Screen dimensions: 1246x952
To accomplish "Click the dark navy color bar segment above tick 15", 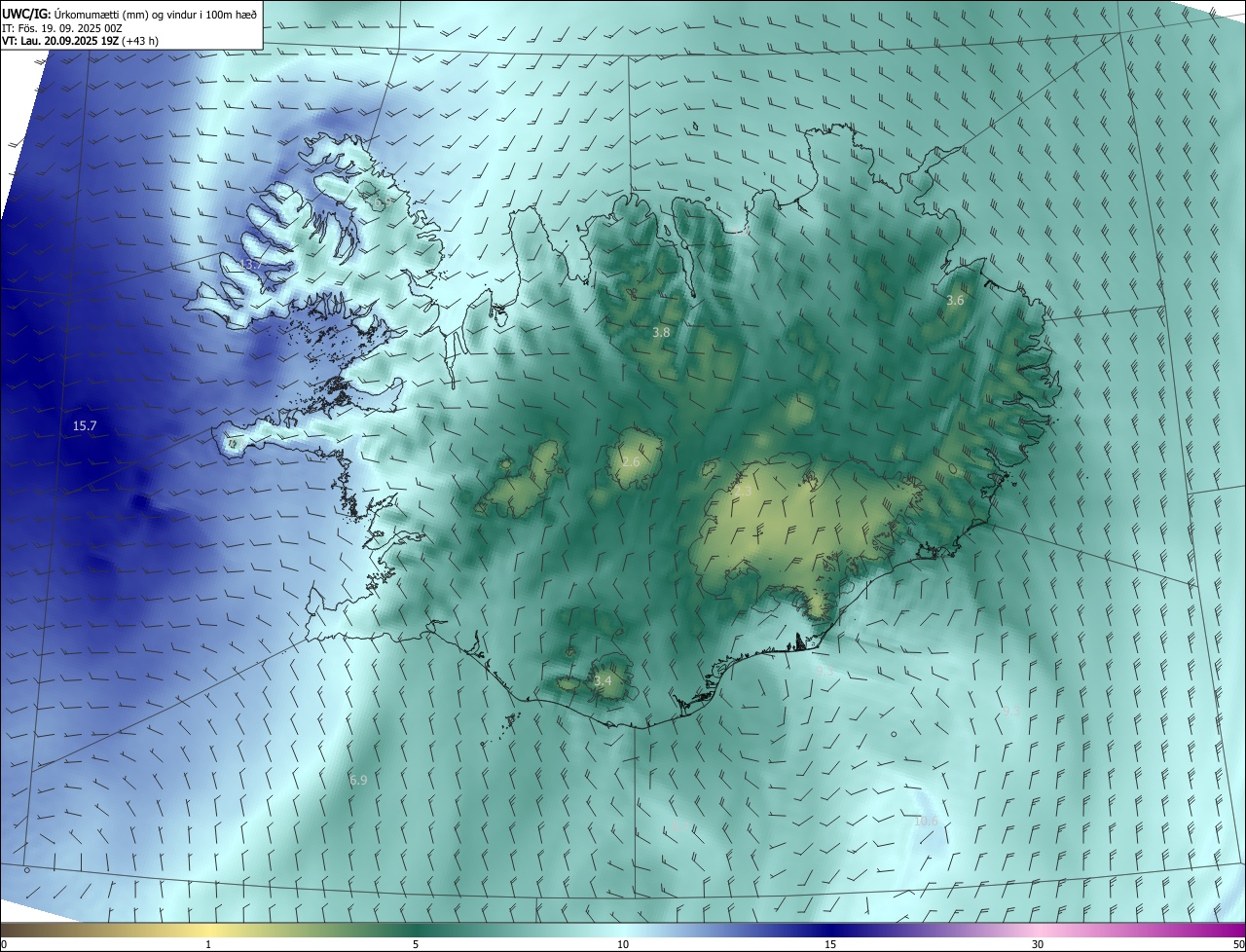I will 830,930.
